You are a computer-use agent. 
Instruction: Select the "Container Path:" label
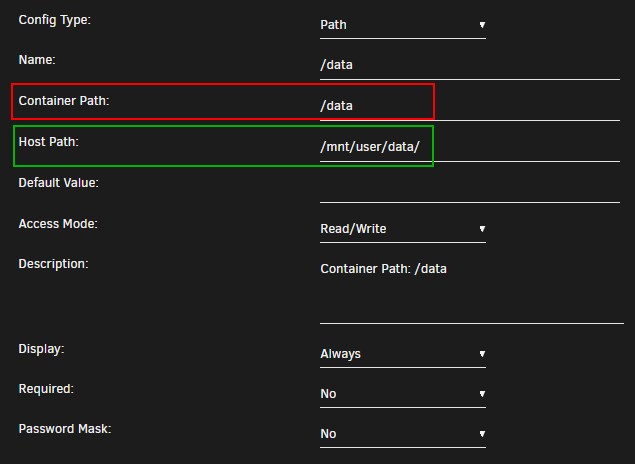click(64, 100)
